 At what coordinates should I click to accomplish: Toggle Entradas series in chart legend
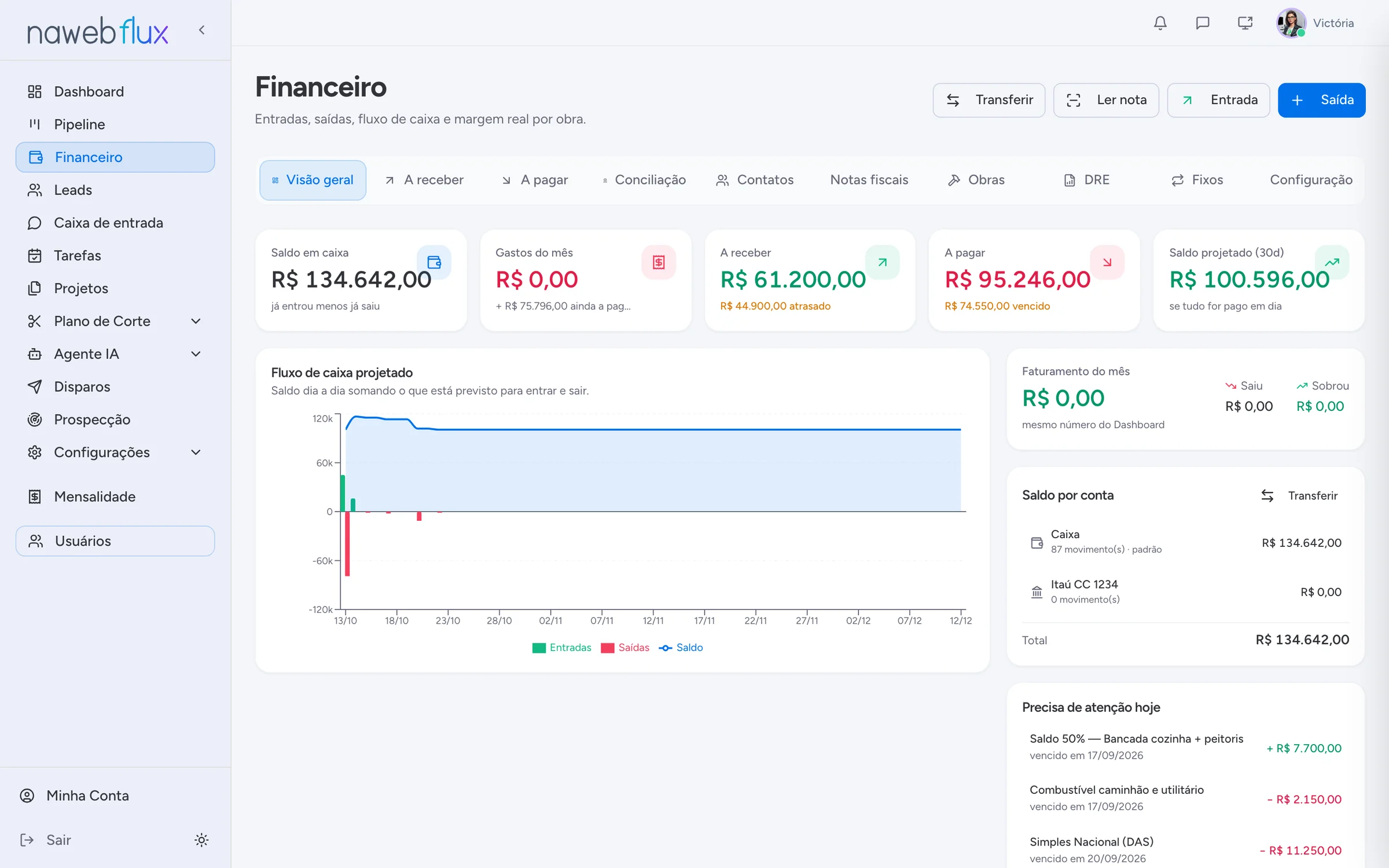562,648
